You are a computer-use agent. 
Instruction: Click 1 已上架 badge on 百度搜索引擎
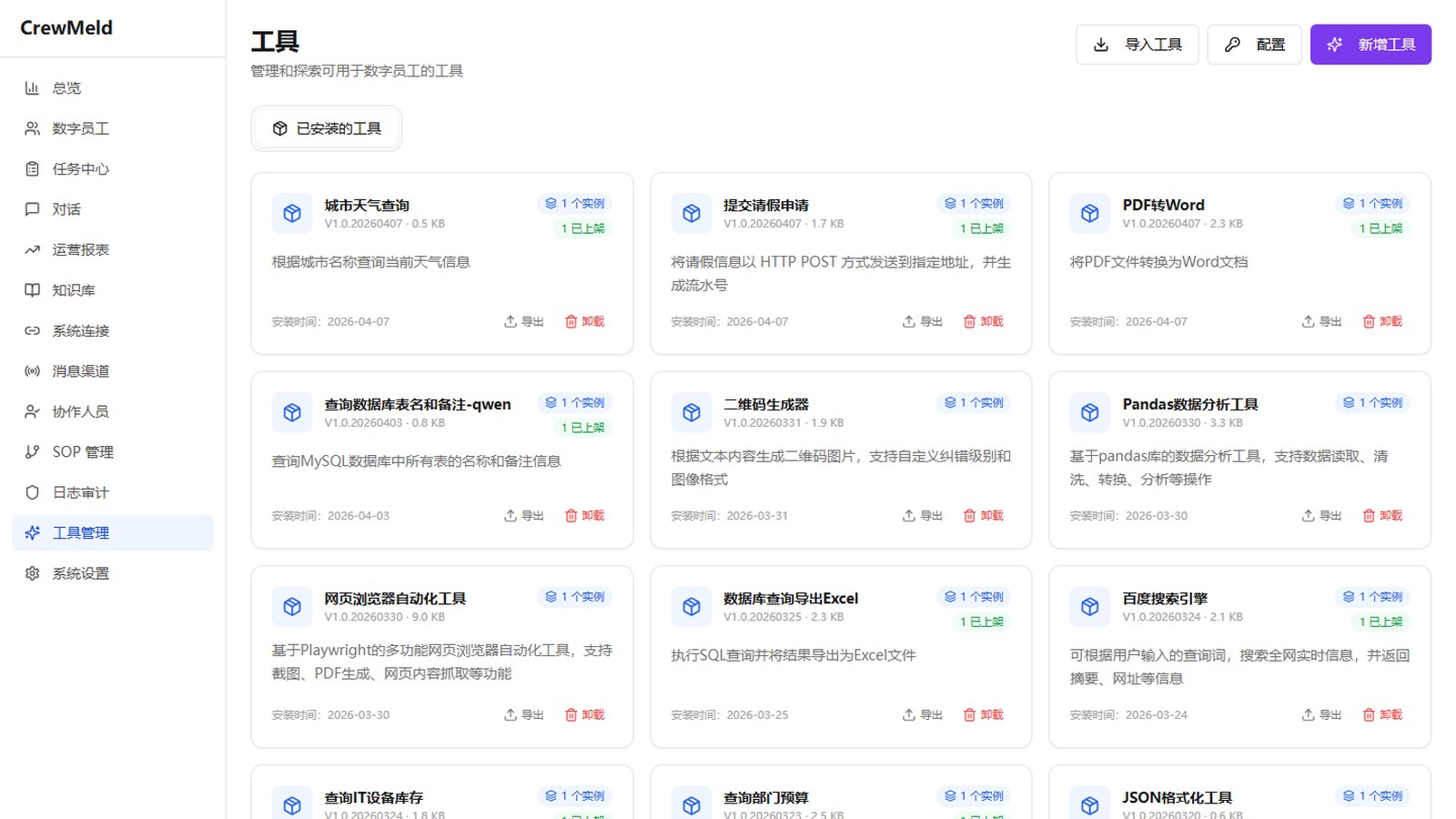1380,622
